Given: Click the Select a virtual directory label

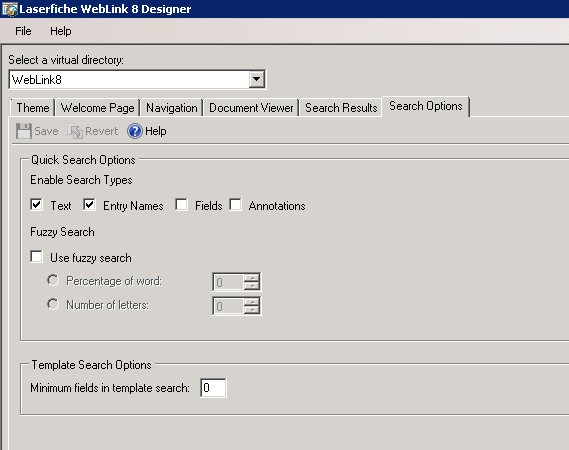Looking at the screenshot, I should (x=66, y=60).
